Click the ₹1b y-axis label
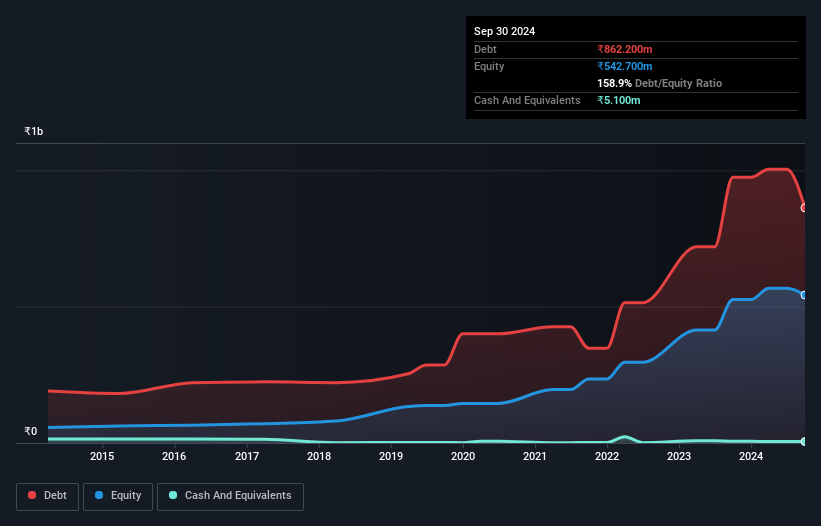 (34, 131)
